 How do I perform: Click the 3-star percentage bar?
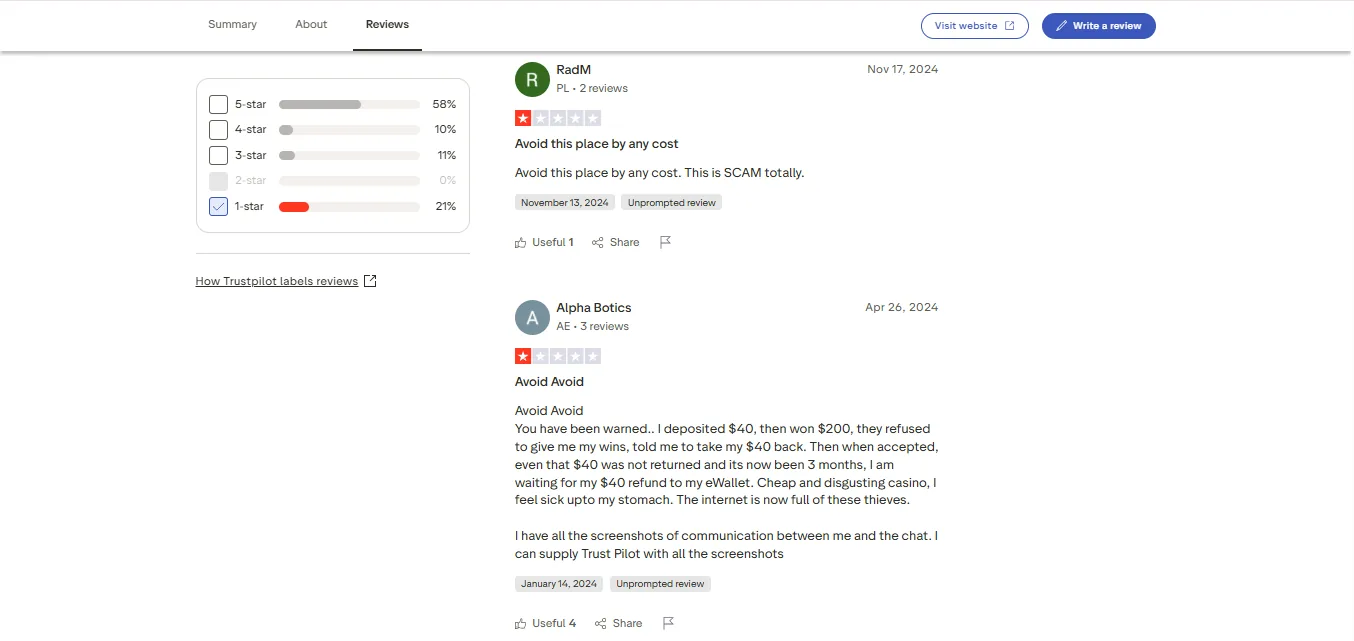349,155
